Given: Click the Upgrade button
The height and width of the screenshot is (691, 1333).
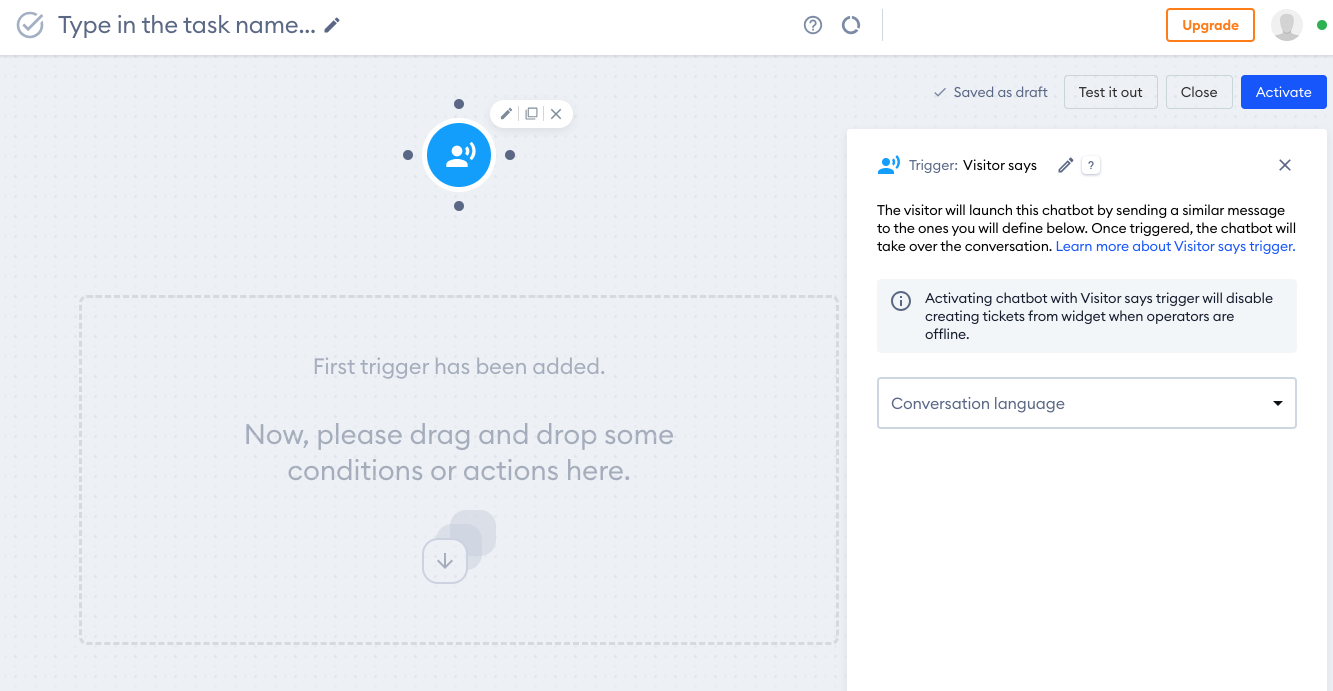Looking at the screenshot, I should tap(1210, 26).
